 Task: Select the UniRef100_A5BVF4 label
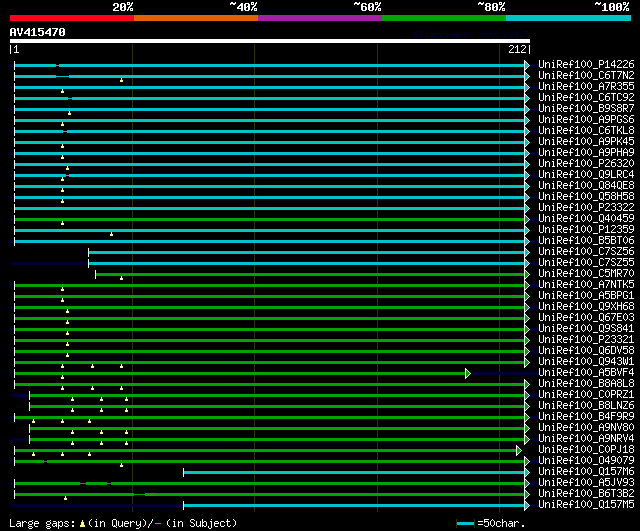[x=586, y=373]
